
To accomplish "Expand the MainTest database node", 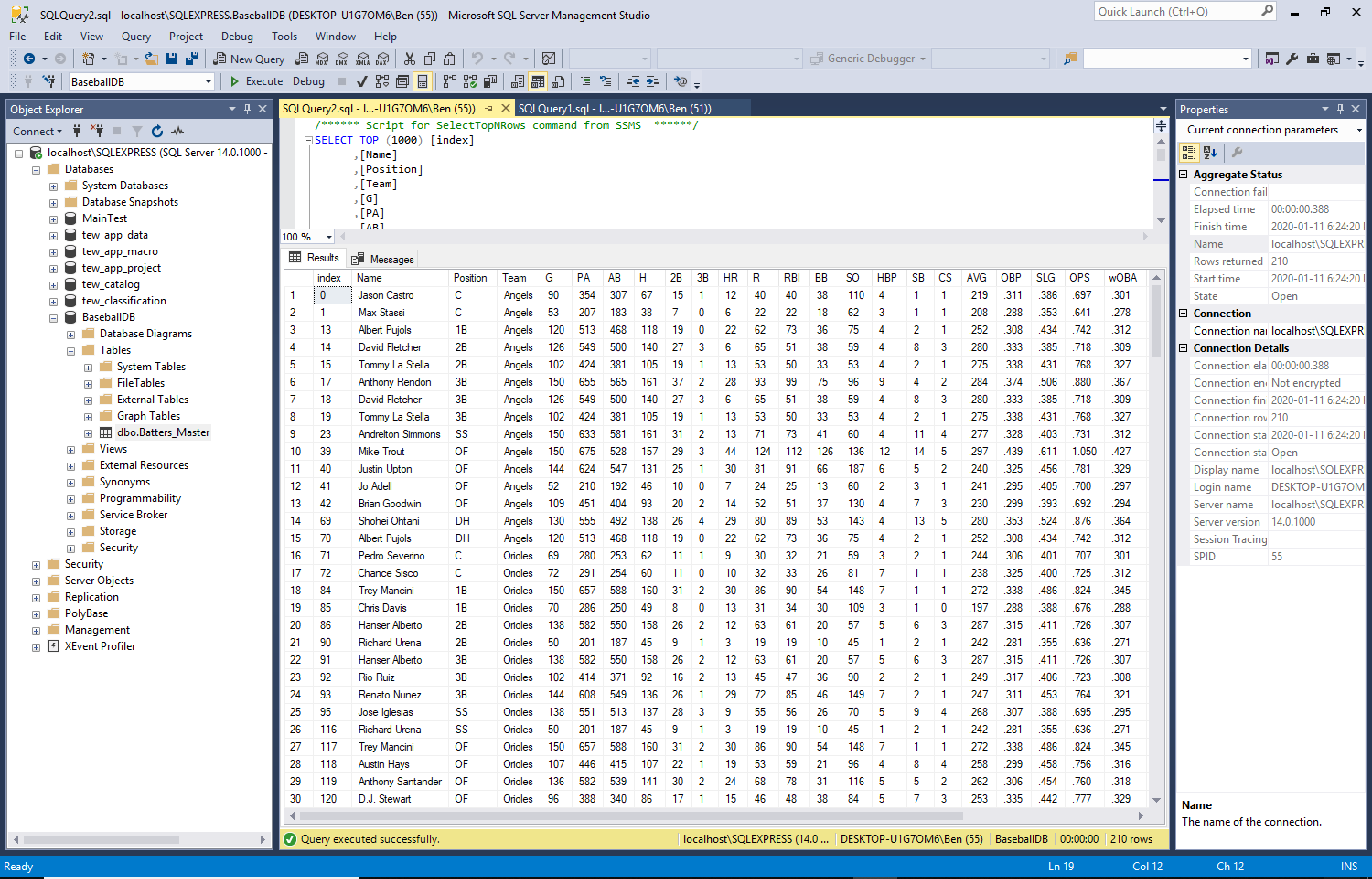I will (x=53, y=220).
